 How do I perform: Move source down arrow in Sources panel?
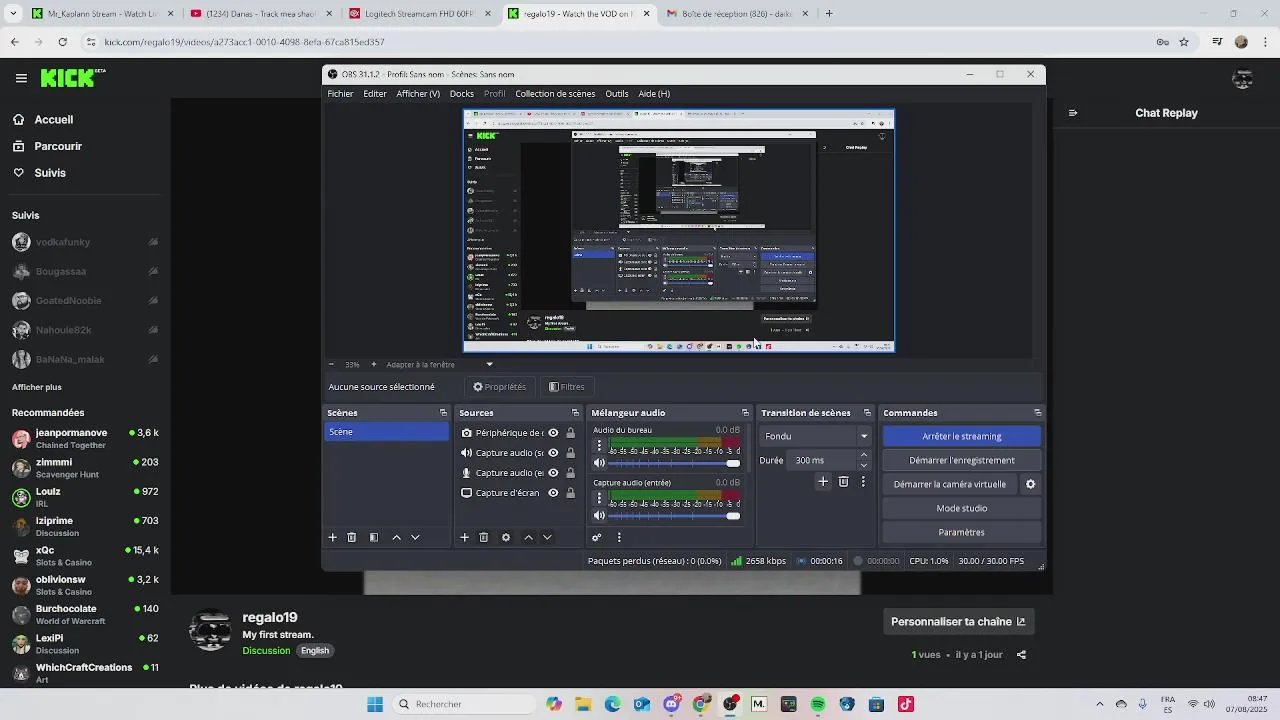[547, 537]
